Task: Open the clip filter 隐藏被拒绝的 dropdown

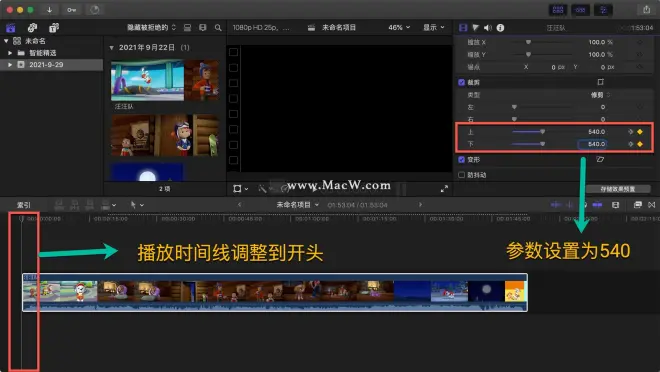Action: (x=152, y=27)
